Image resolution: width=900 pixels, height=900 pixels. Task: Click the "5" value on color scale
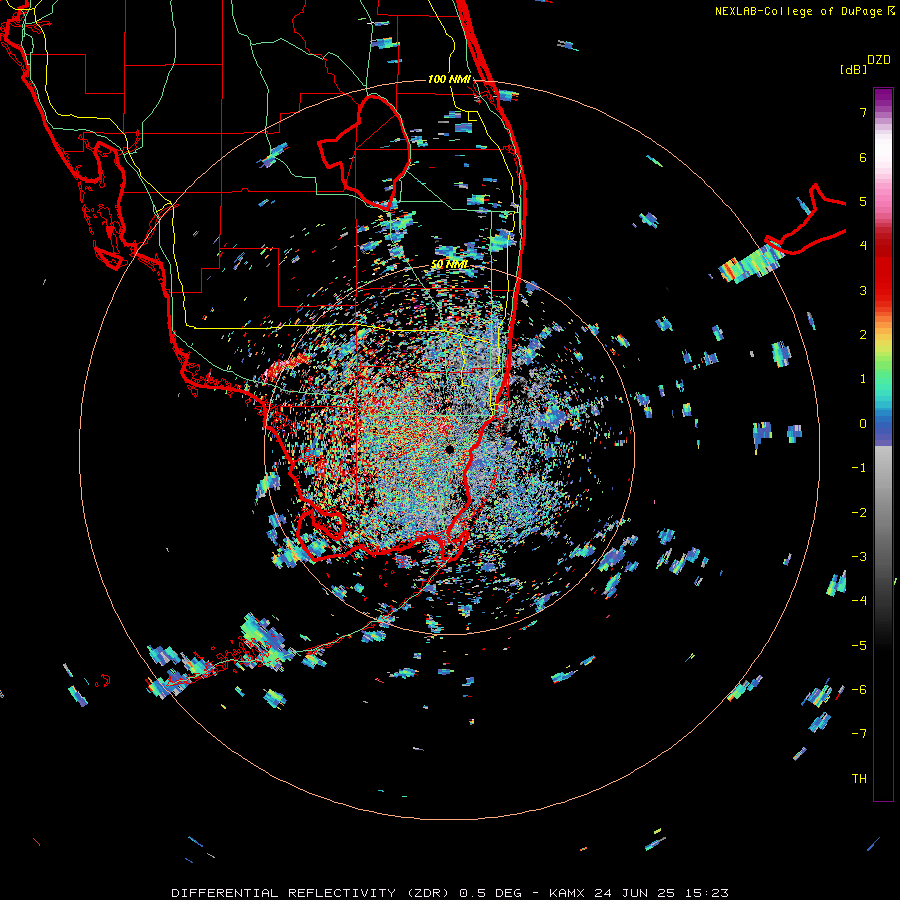(863, 201)
